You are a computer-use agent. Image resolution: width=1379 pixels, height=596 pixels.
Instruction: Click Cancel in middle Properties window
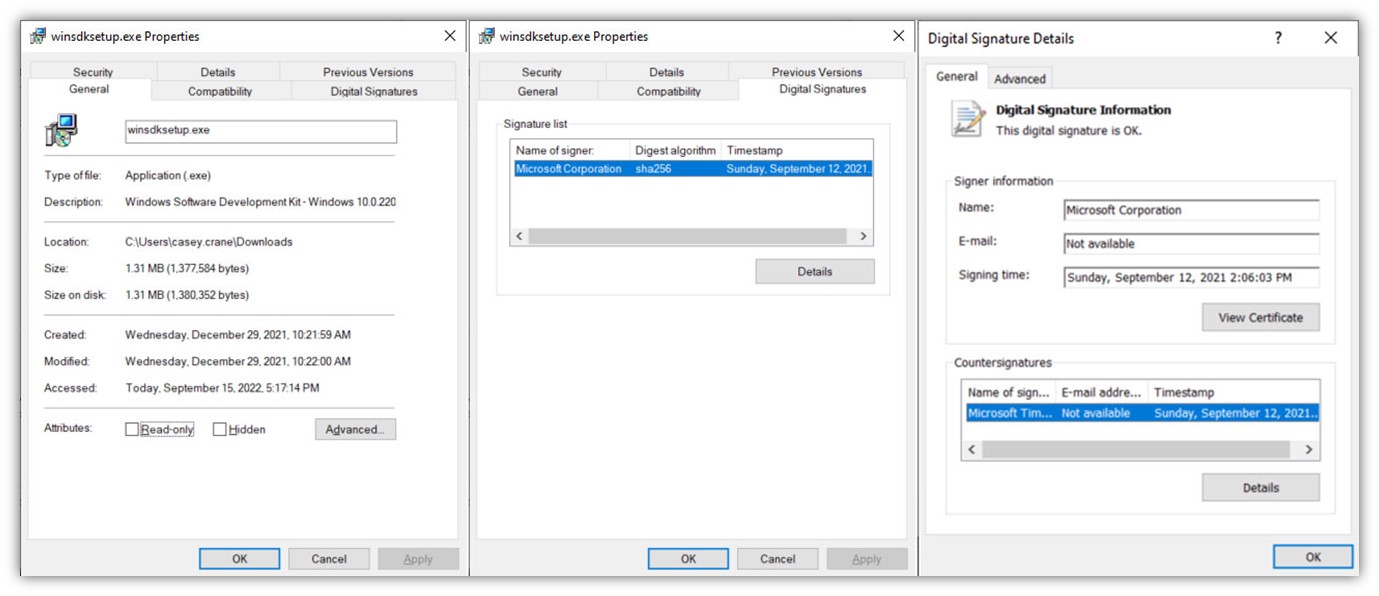778,559
